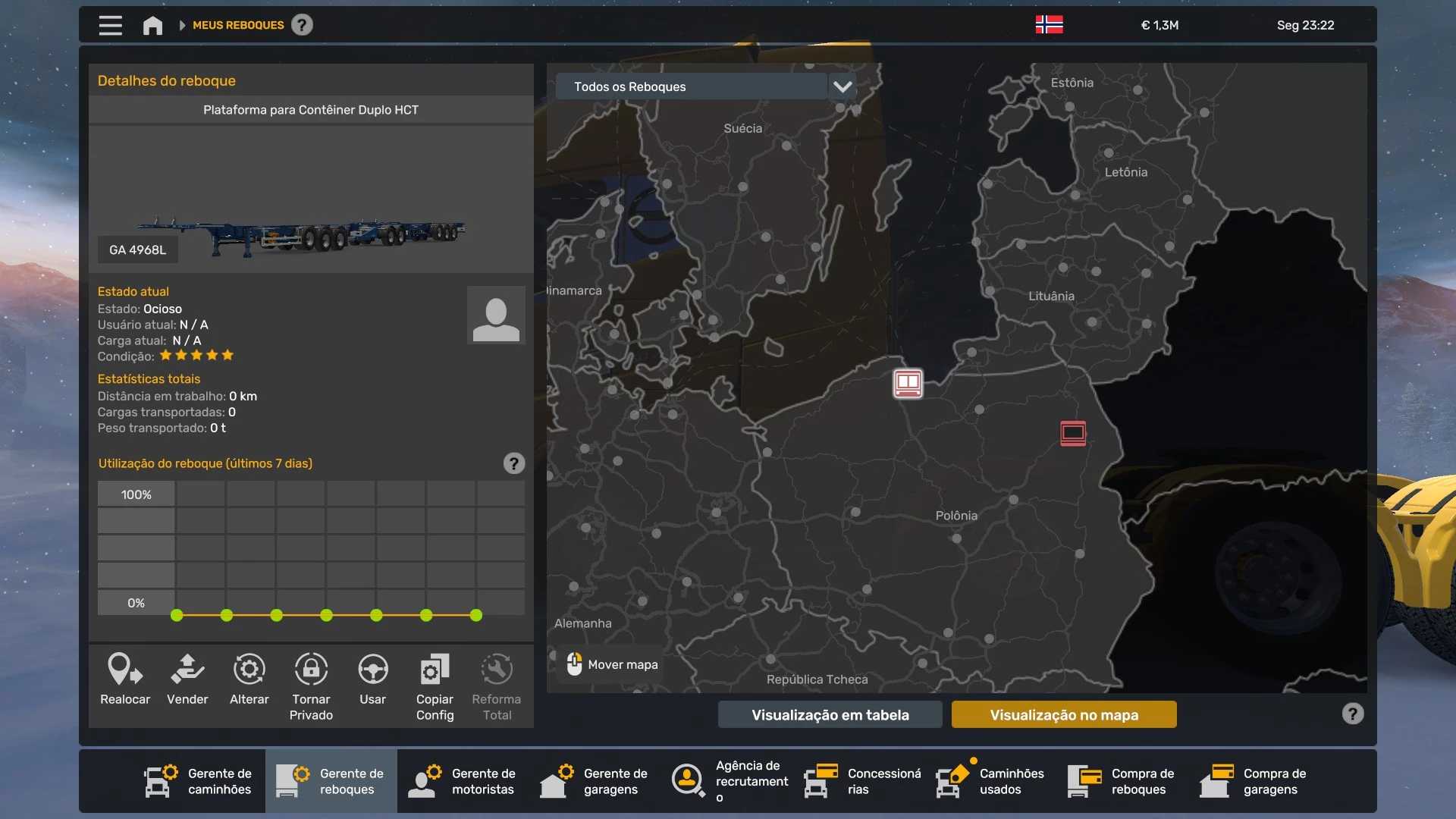Open Gerente de motoristas tab

tap(464, 781)
